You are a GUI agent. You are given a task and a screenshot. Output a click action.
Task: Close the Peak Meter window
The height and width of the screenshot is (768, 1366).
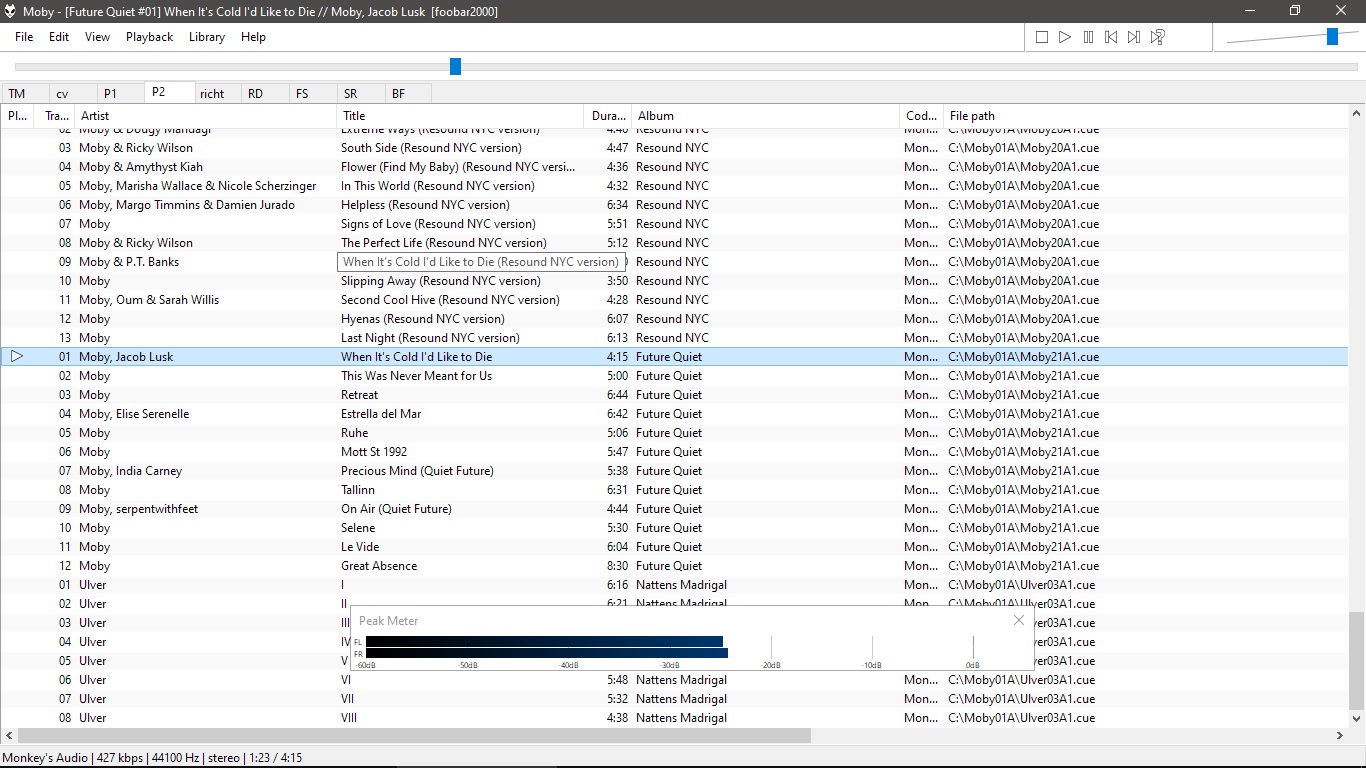pos(1019,620)
